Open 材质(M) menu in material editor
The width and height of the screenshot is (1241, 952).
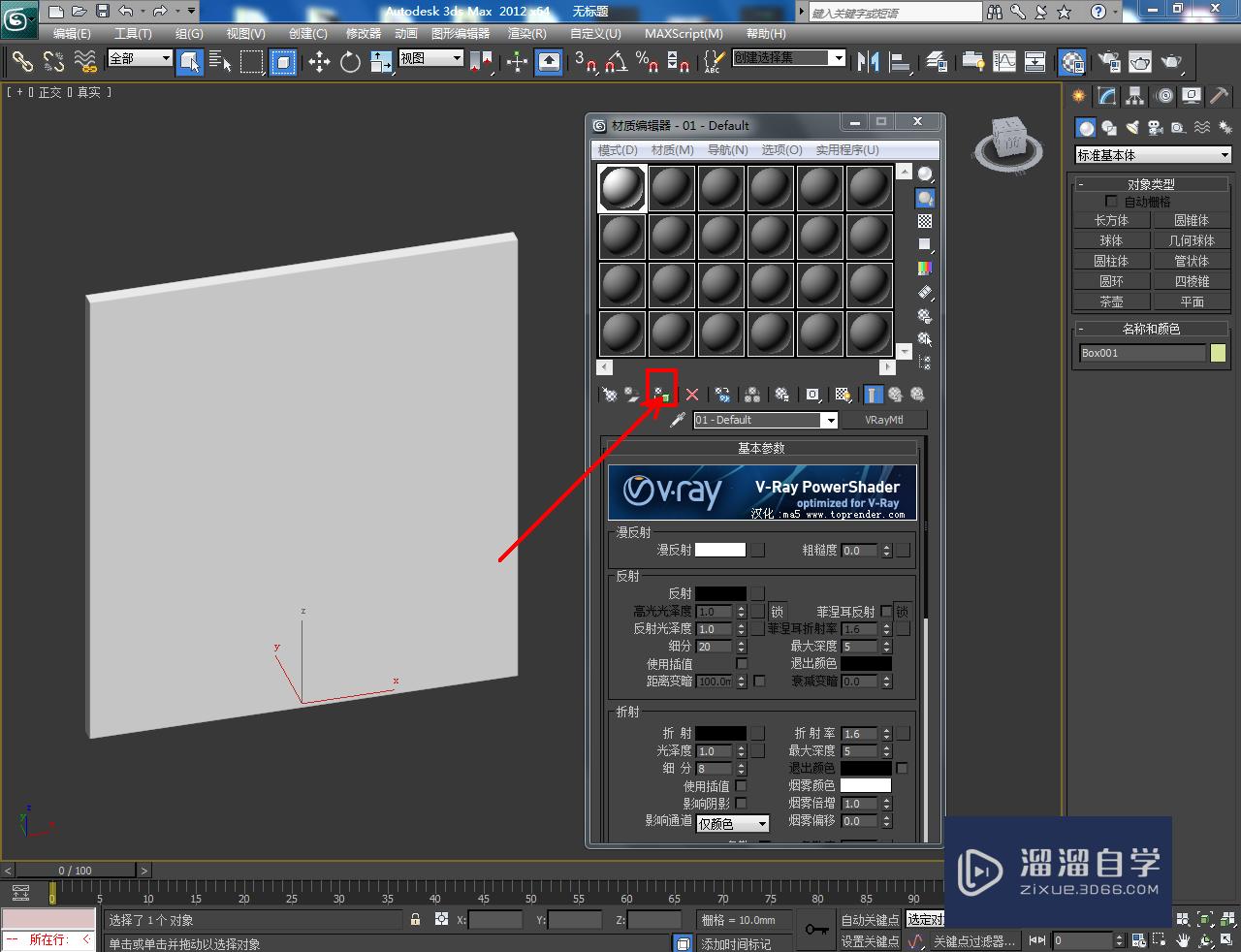click(x=672, y=150)
